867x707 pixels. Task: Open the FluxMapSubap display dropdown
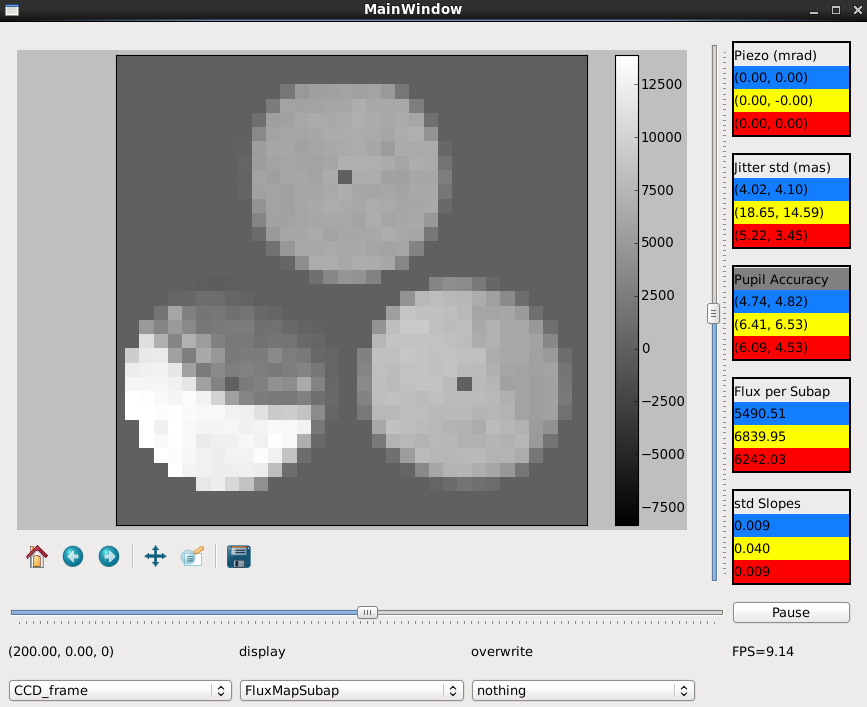352,690
